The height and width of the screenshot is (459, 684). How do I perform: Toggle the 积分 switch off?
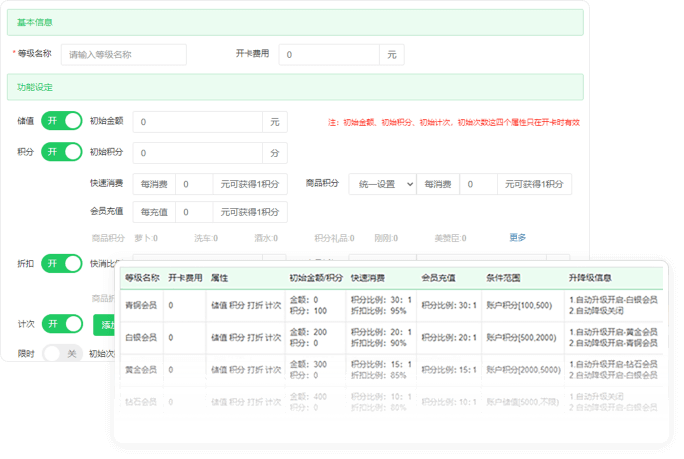[62, 152]
